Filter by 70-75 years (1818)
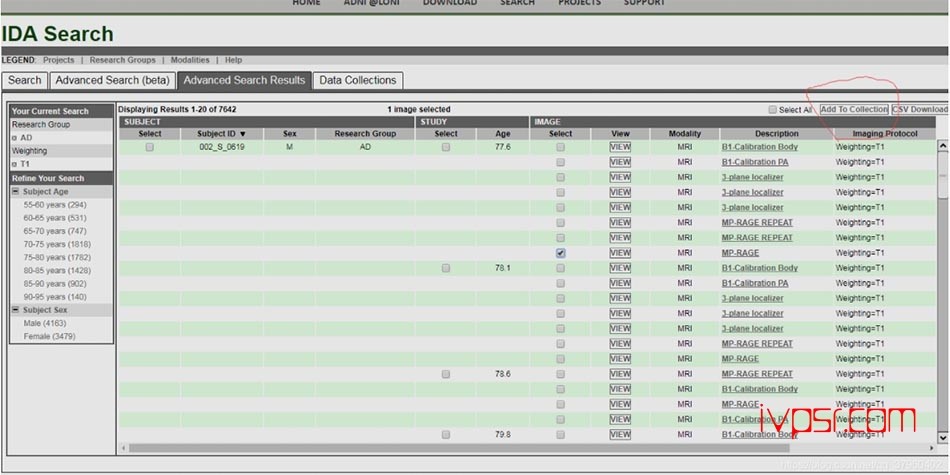 tap(57, 244)
